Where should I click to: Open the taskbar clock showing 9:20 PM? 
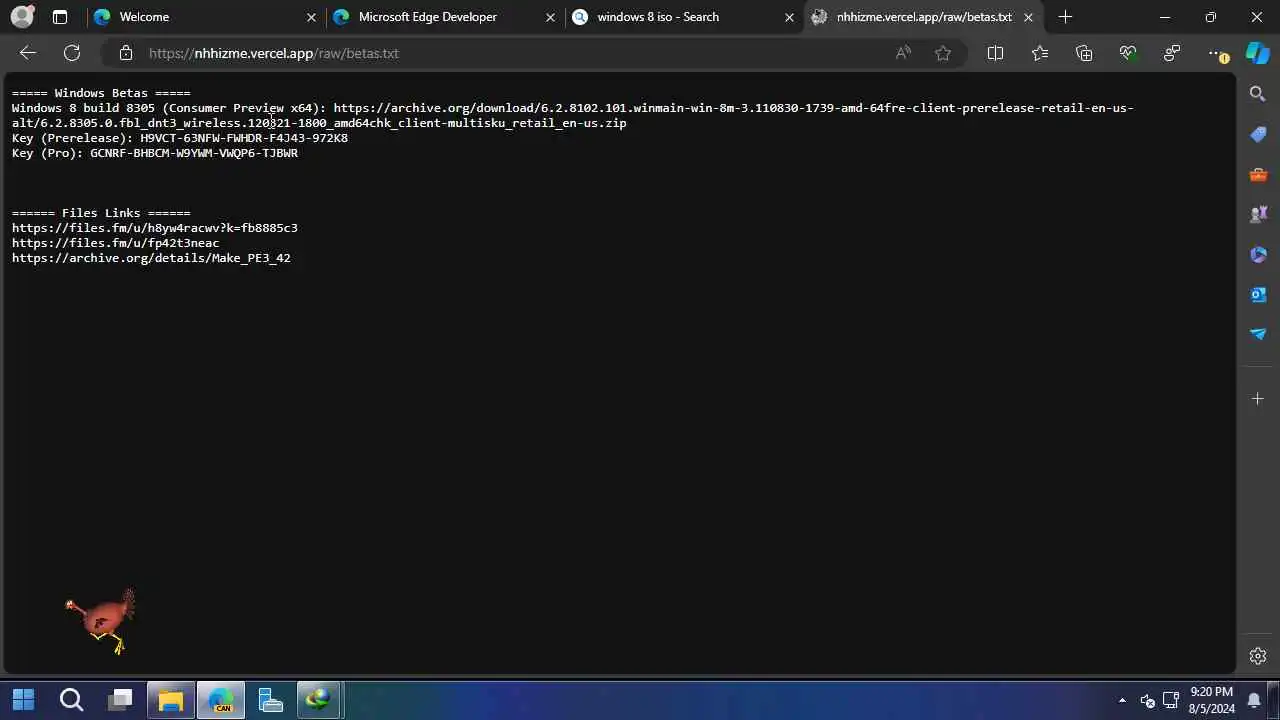click(1211, 700)
